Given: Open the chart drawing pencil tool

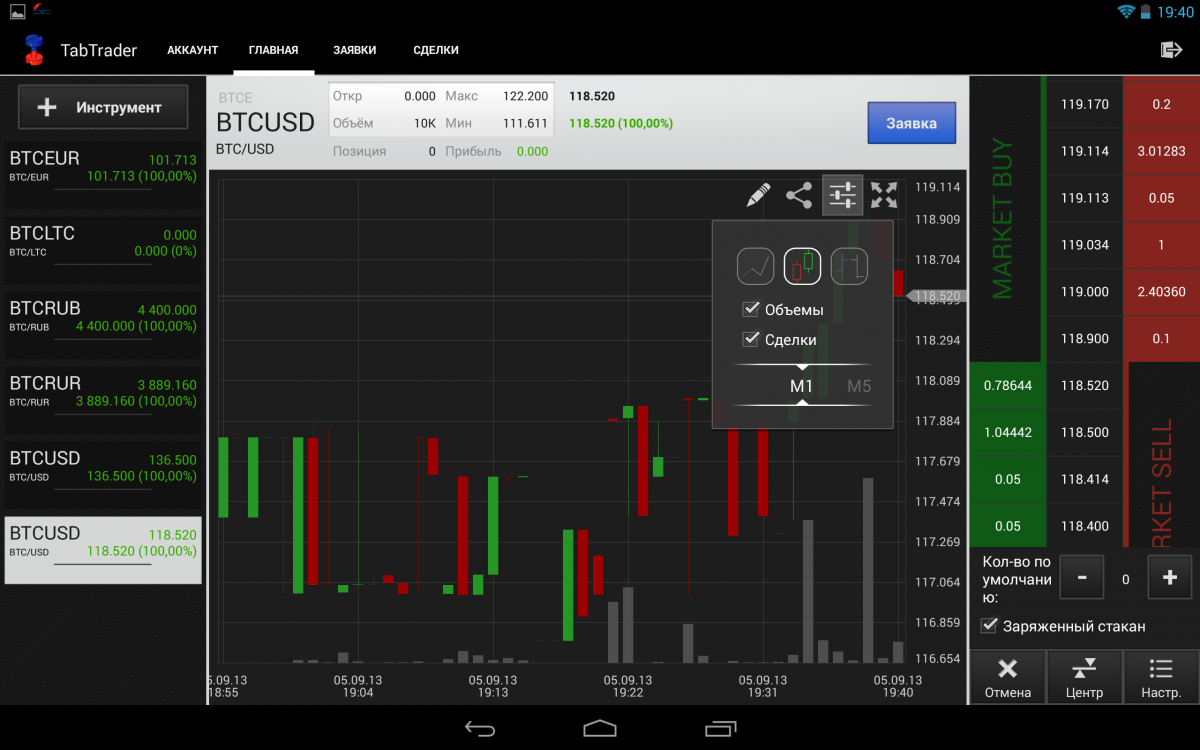Looking at the screenshot, I should tap(759, 195).
